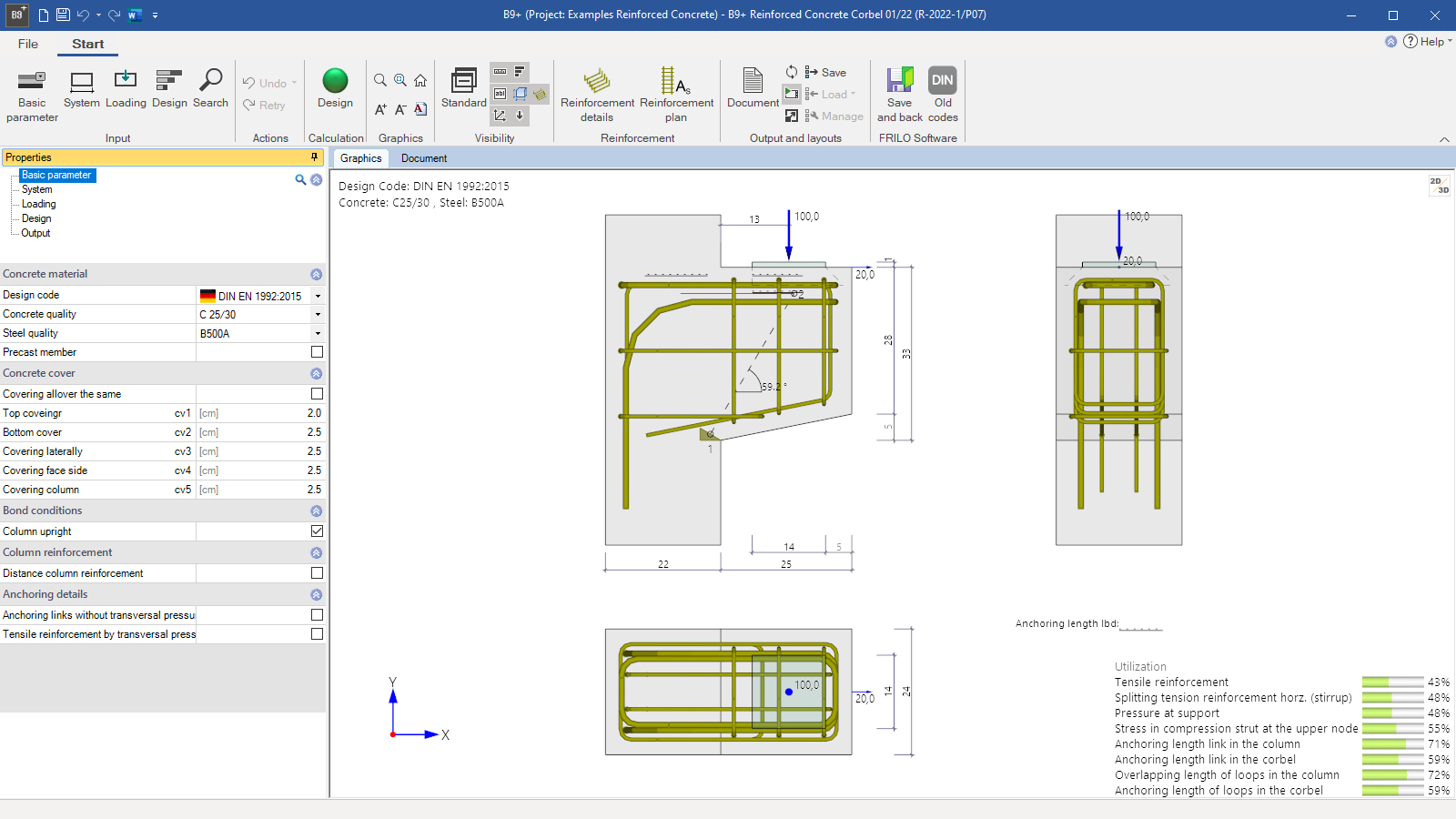This screenshot has height=819, width=1456.
Task: Click the Word export quick access icon
Action: pos(135,15)
